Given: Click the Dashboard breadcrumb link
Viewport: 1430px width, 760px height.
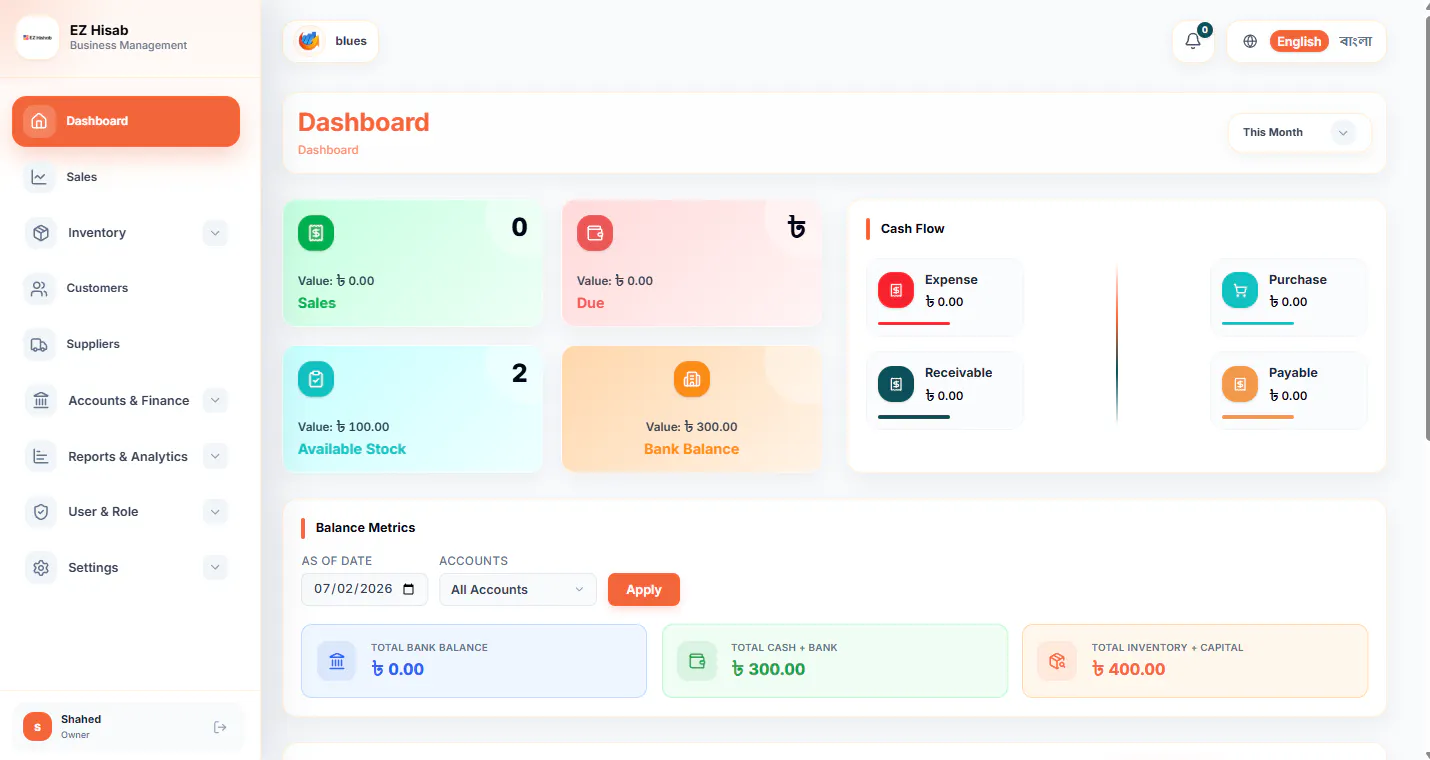Looking at the screenshot, I should coord(328,150).
